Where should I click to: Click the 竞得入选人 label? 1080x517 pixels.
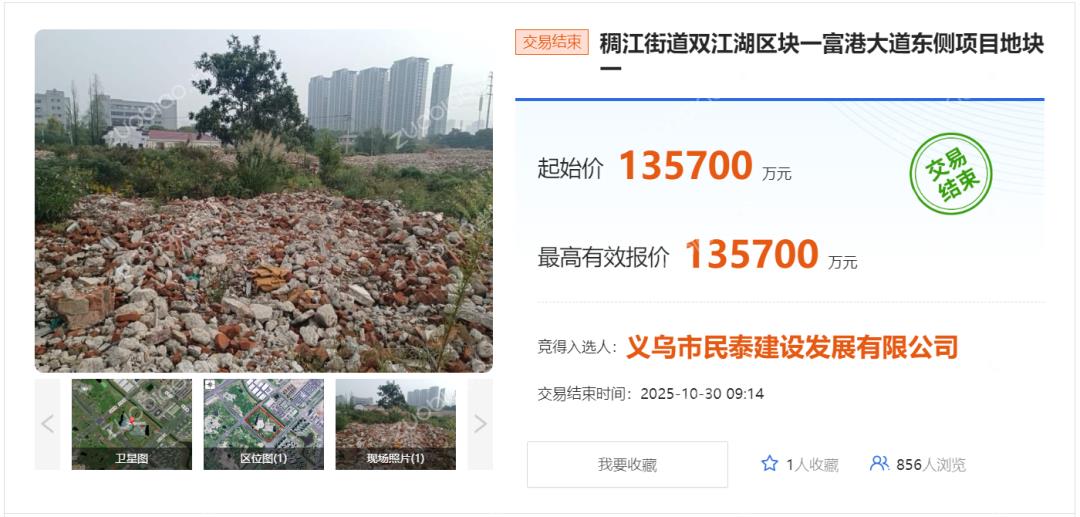[x=577, y=348]
